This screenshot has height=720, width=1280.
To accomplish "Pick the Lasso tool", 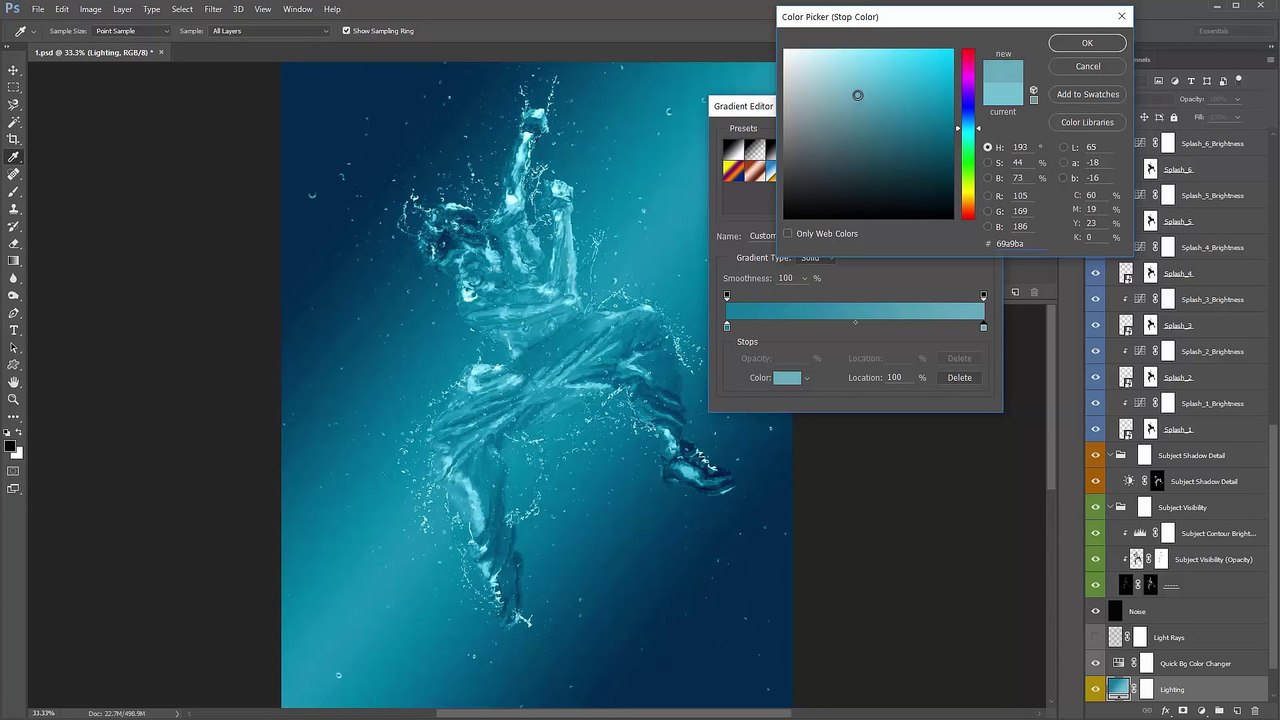I will (14, 105).
